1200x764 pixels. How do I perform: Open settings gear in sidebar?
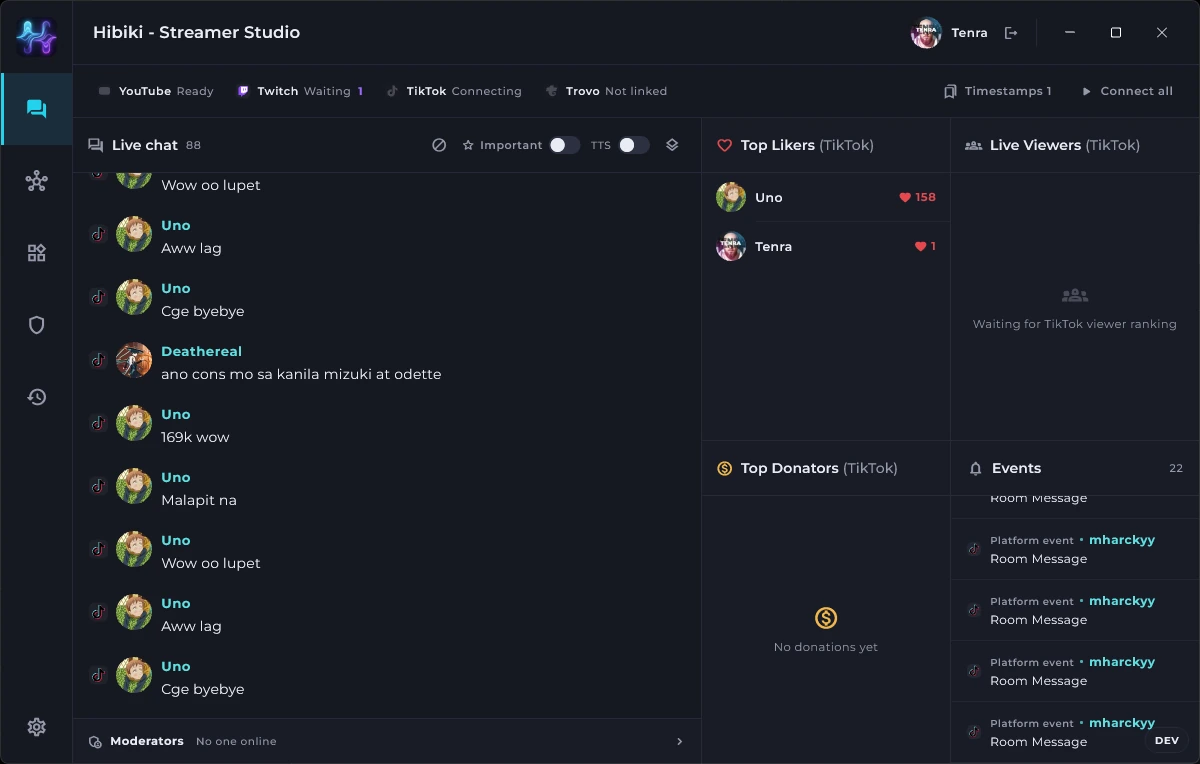coord(37,727)
